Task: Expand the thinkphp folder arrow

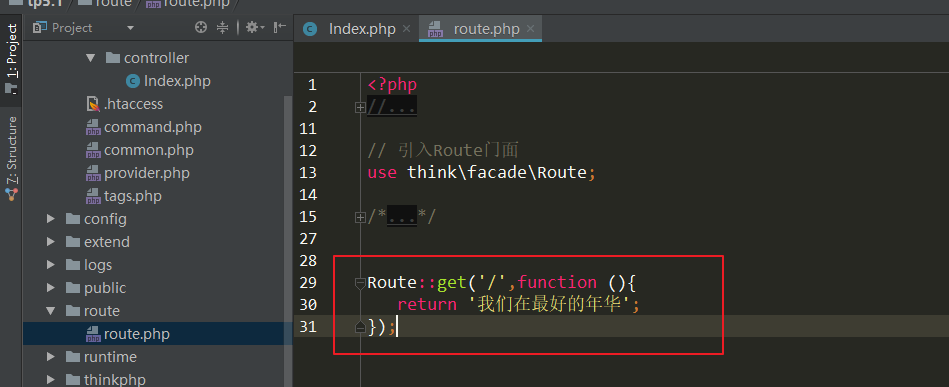Action: [x=51, y=380]
